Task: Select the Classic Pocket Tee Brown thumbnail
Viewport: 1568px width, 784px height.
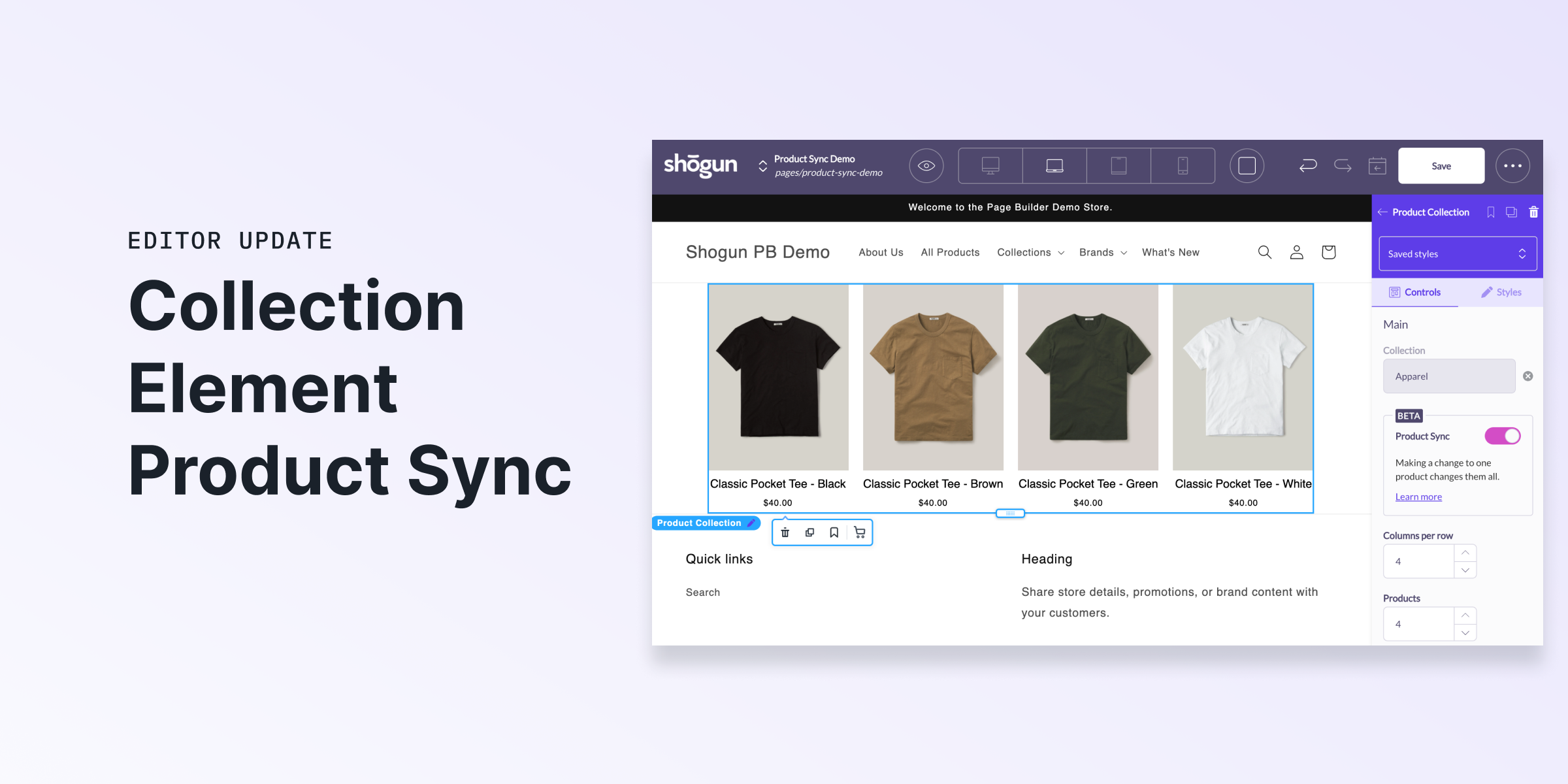Action: [933, 378]
